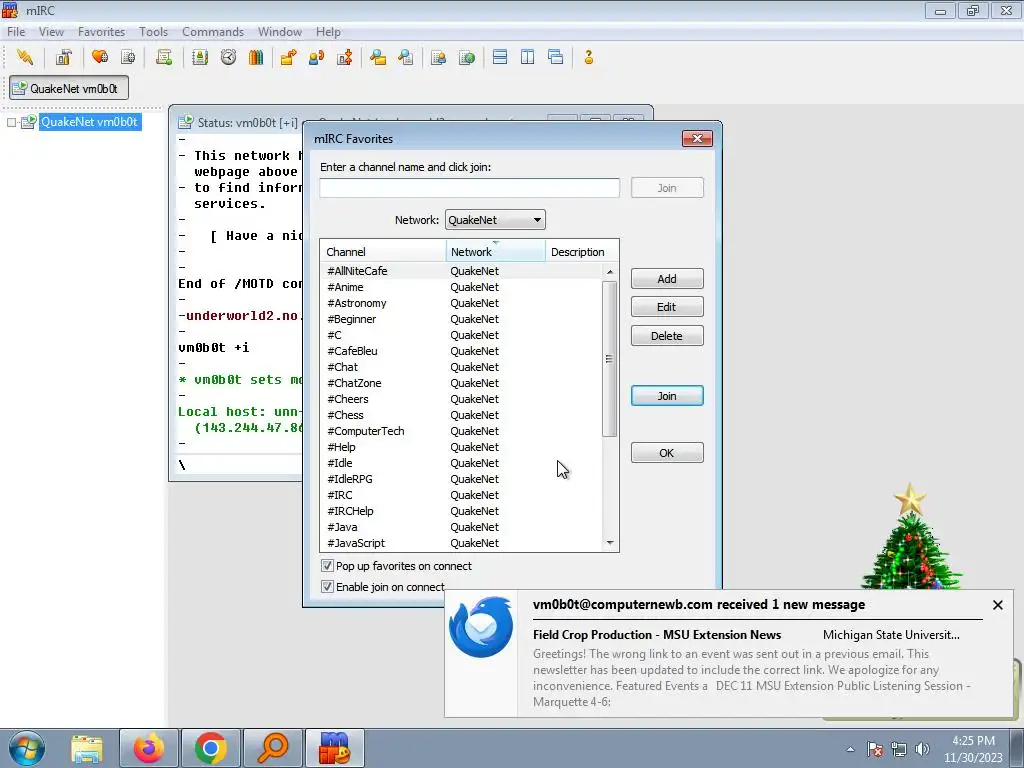Open Chrome from the taskbar
The width and height of the screenshot is (1024, 768).
(x=210, y=748)
